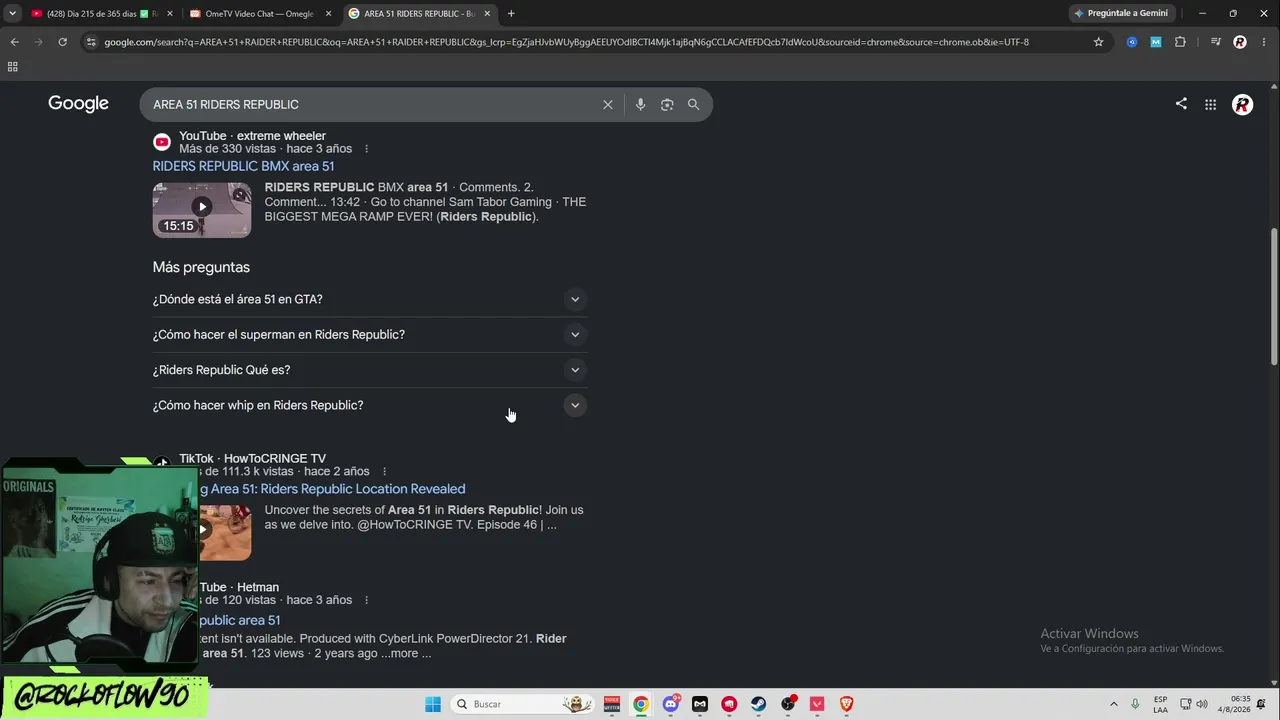Go back to the previous page
The height and width of the screenshot is (720, 1280).
pyautogui.click(x=14, y=42)
